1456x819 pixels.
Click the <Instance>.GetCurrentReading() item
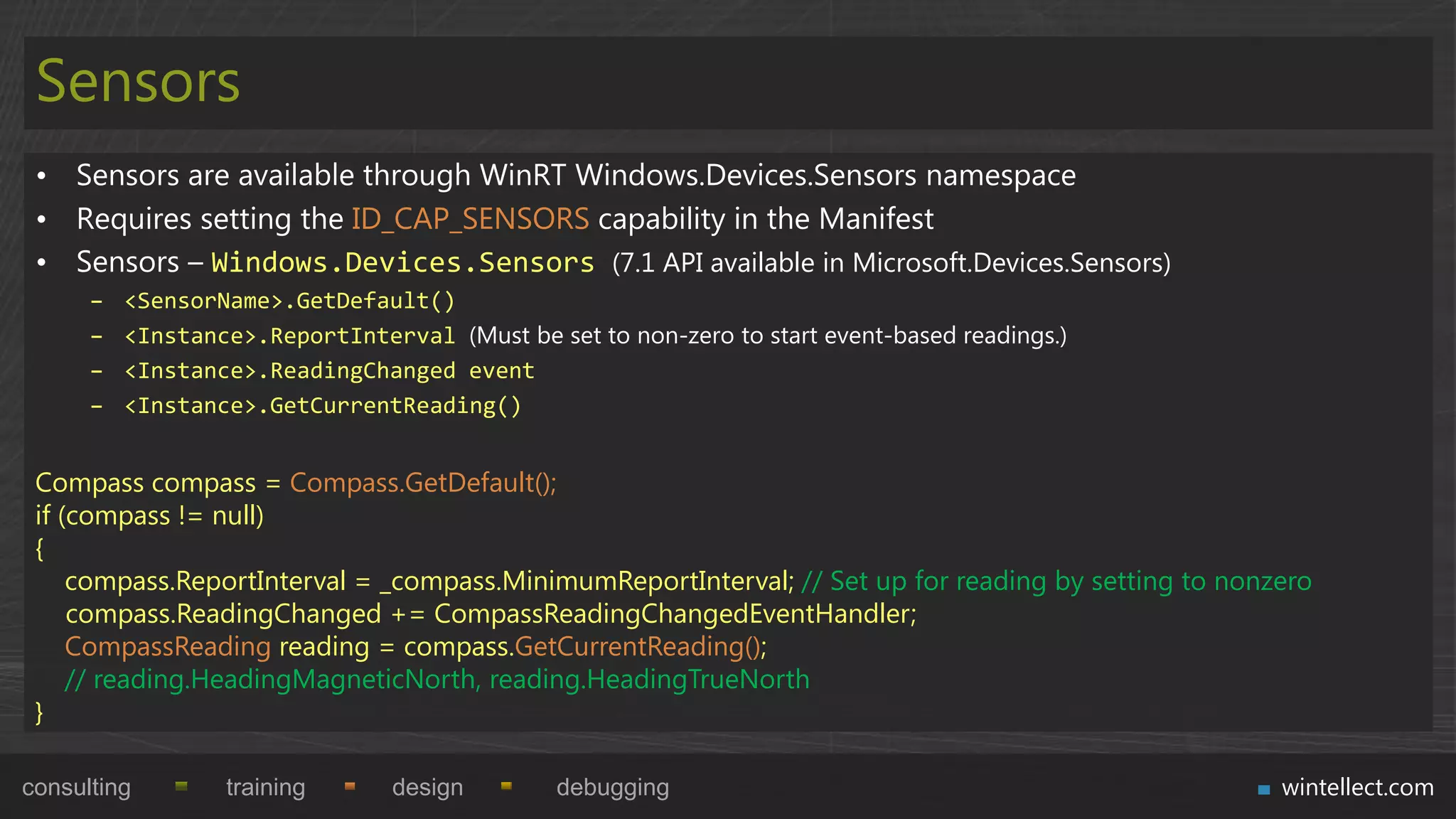tap(323, 406)
